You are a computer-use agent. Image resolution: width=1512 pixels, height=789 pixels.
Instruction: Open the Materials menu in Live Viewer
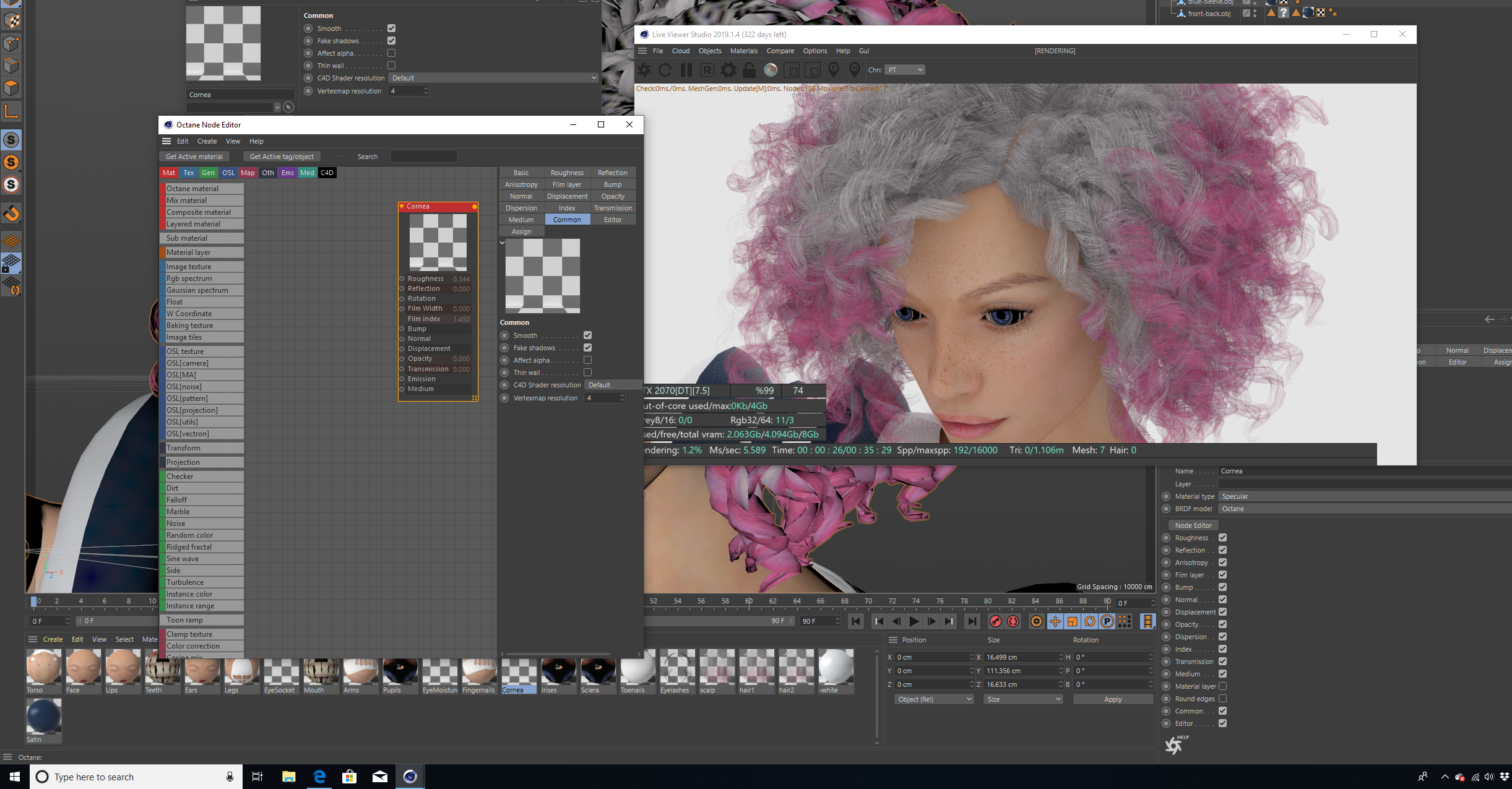pyautogui.click(x=743, y=51)
